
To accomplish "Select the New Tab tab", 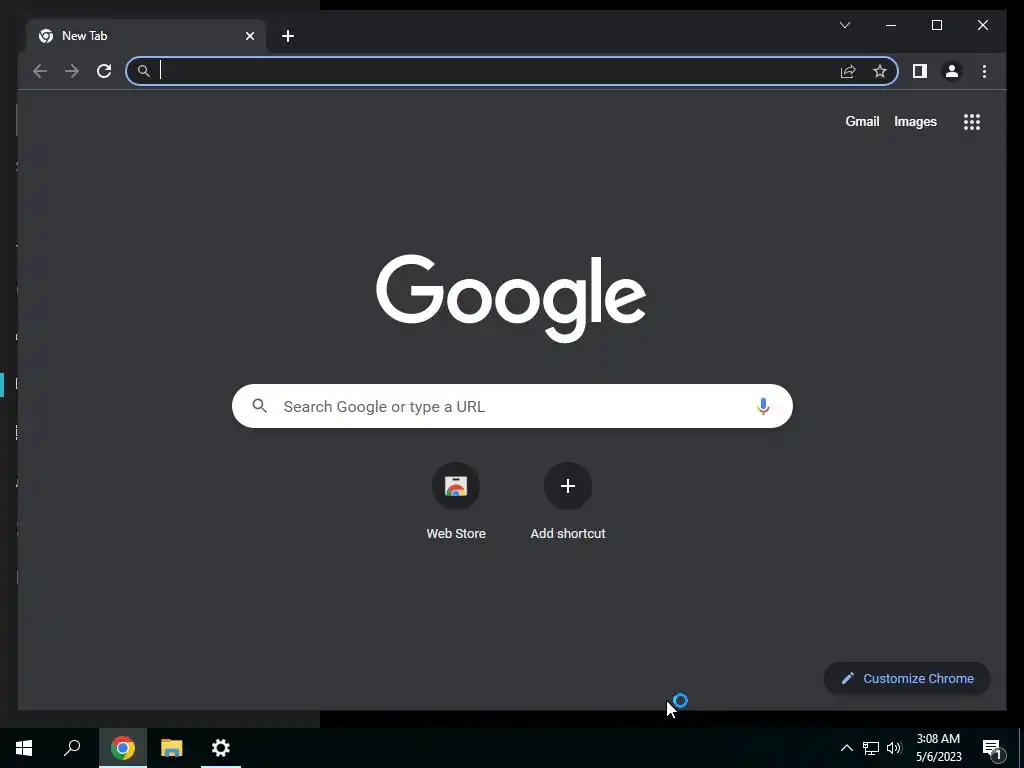I will pos(146,36).
